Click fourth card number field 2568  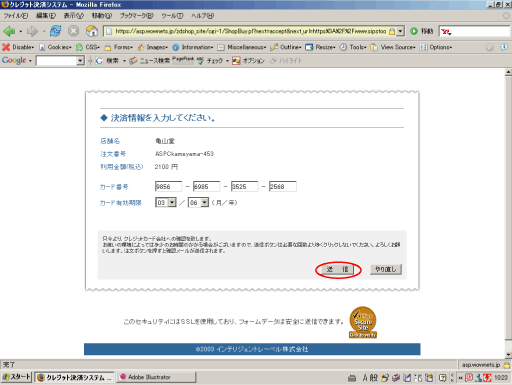point(283,186)
